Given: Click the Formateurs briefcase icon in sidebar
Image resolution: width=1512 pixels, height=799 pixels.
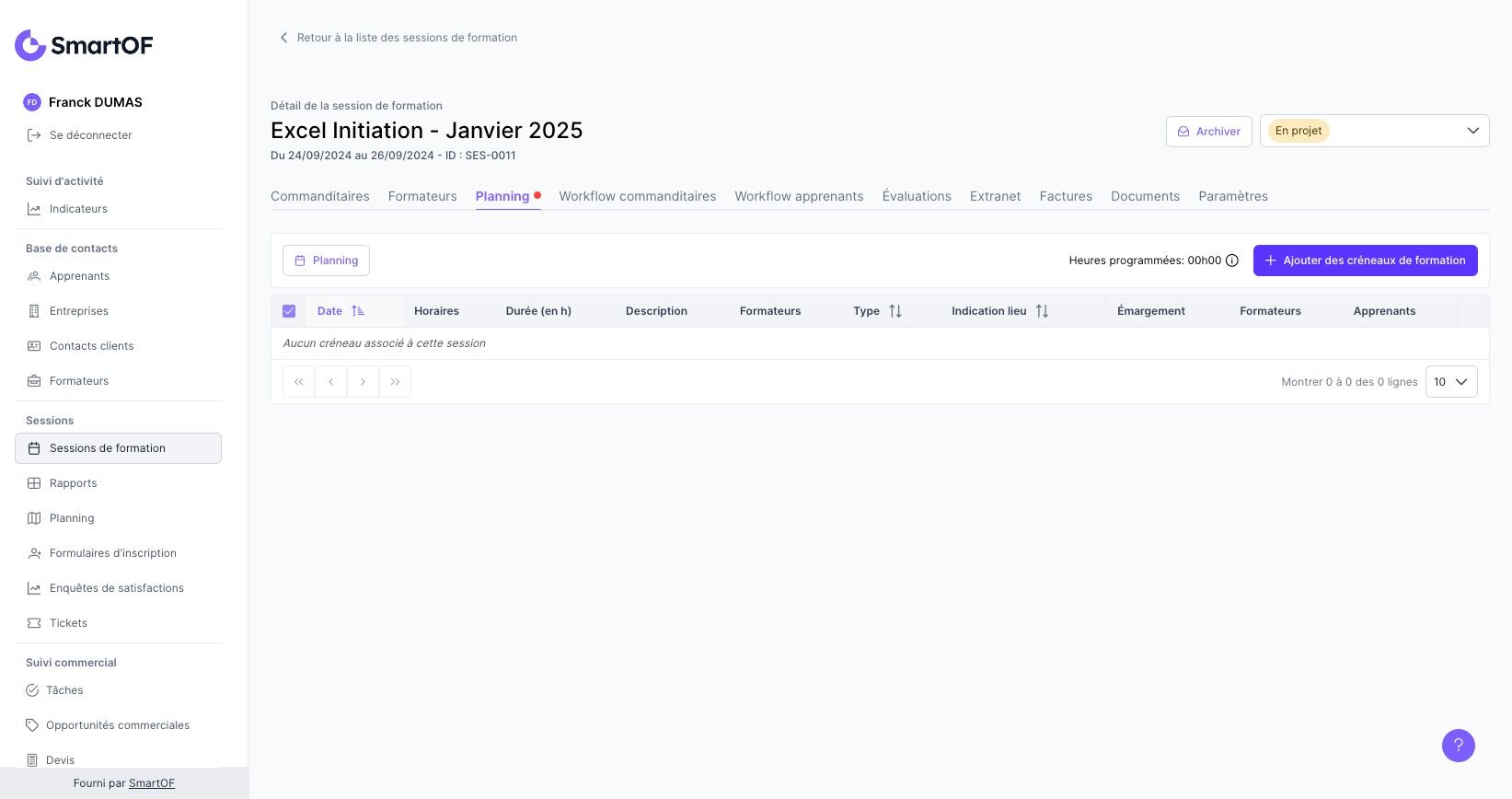Looking at the screenshot, I should (34, 381).
